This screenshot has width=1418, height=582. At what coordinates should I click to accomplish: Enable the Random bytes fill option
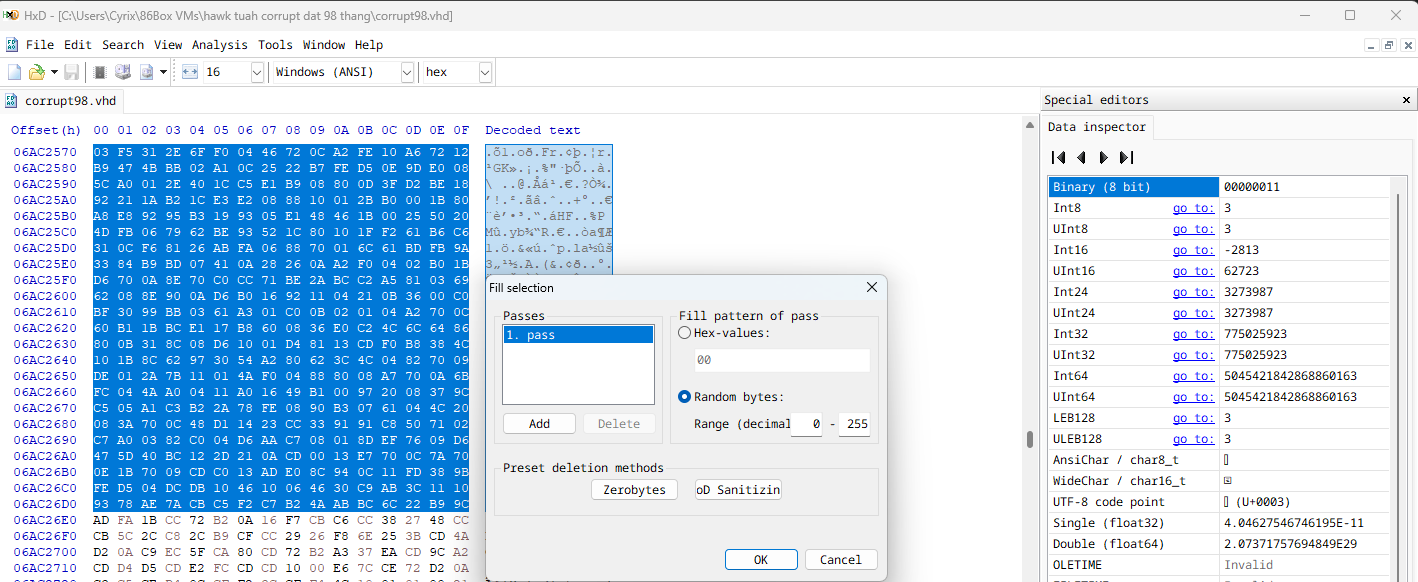pyautogui.click(x=684, y=396)
